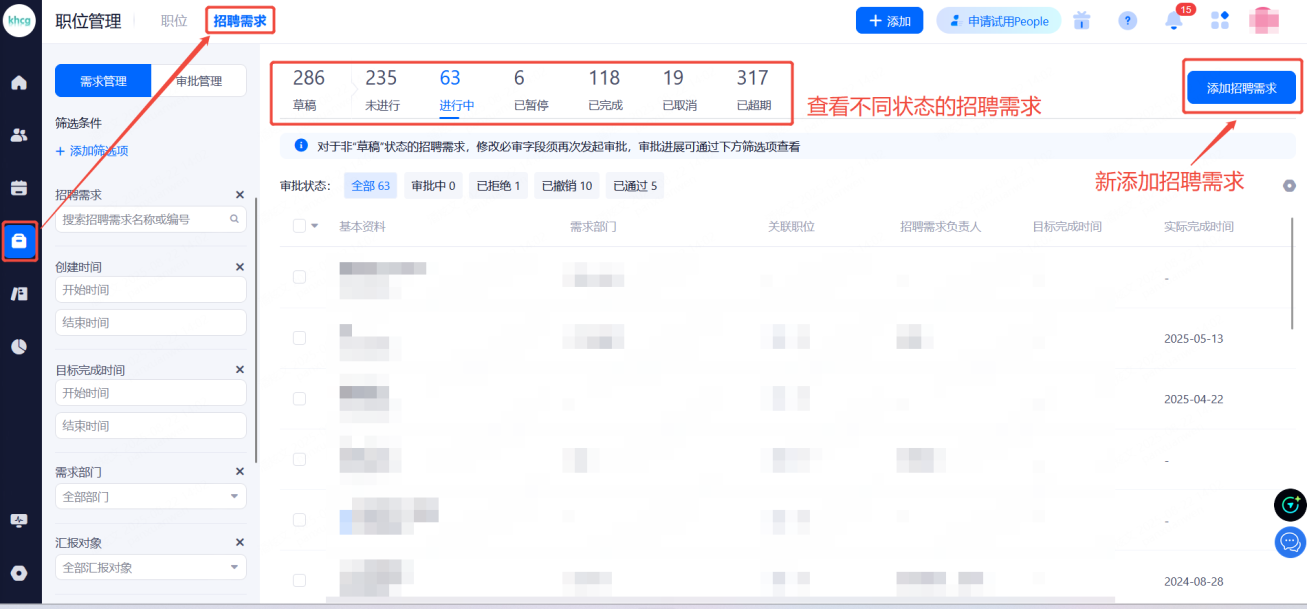
Task: Open the pie chart reports icon
Action: pyautogui.click(x=19, y=346)
